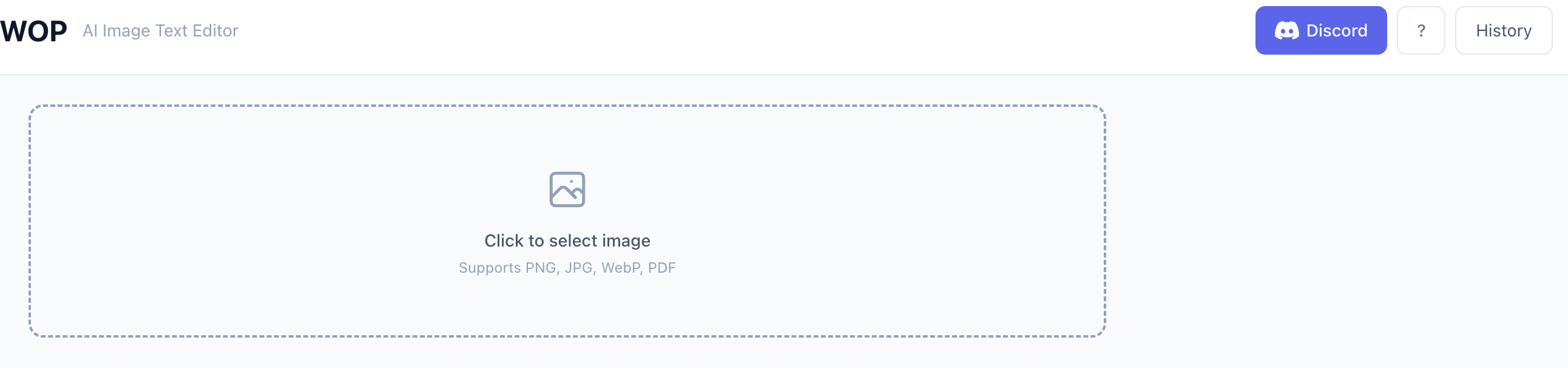Join the Discord server
The image size is (1568, 368).
pyautogui.click(x=1320, y=30)
